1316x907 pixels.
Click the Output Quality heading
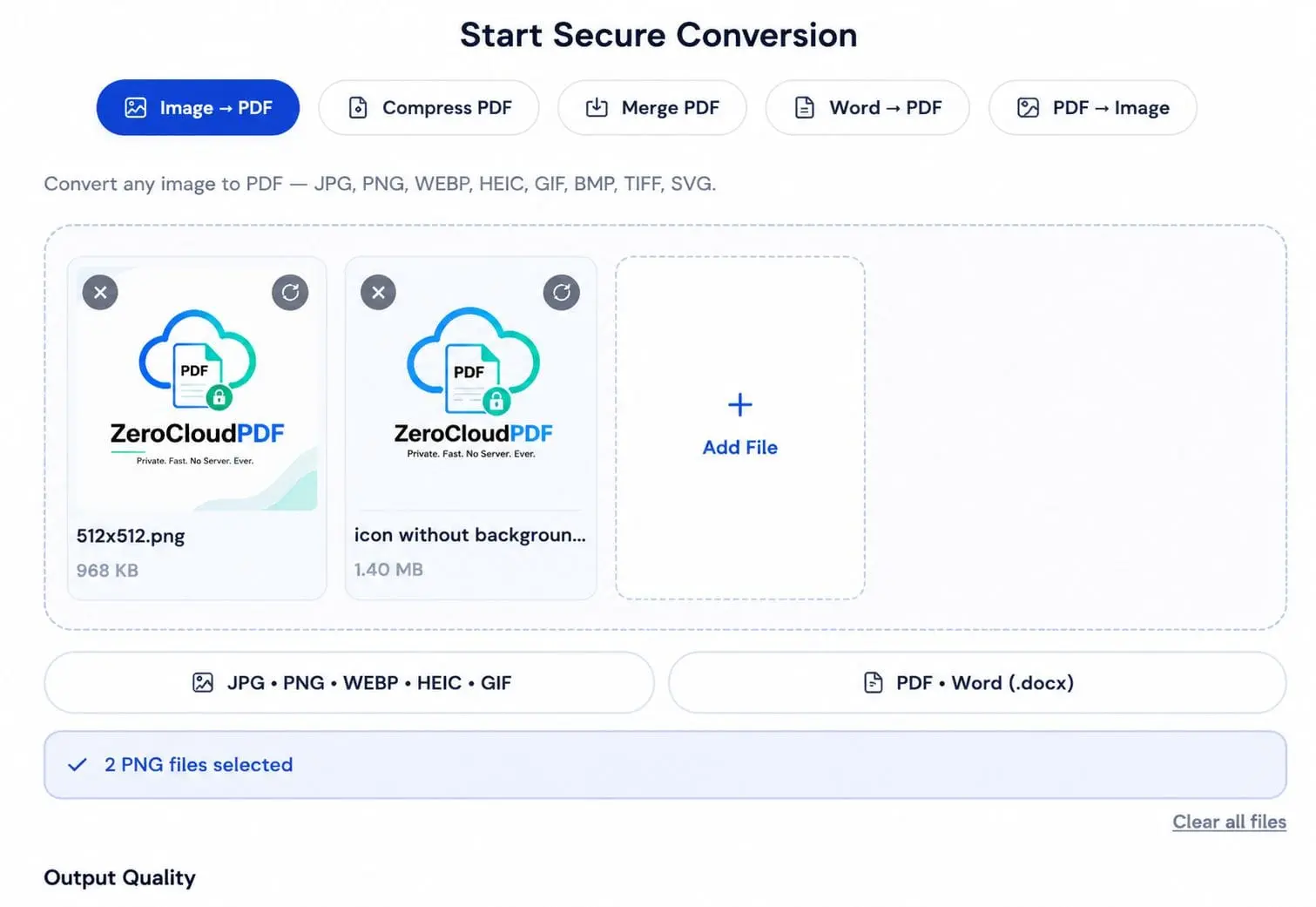click(120, 877)
